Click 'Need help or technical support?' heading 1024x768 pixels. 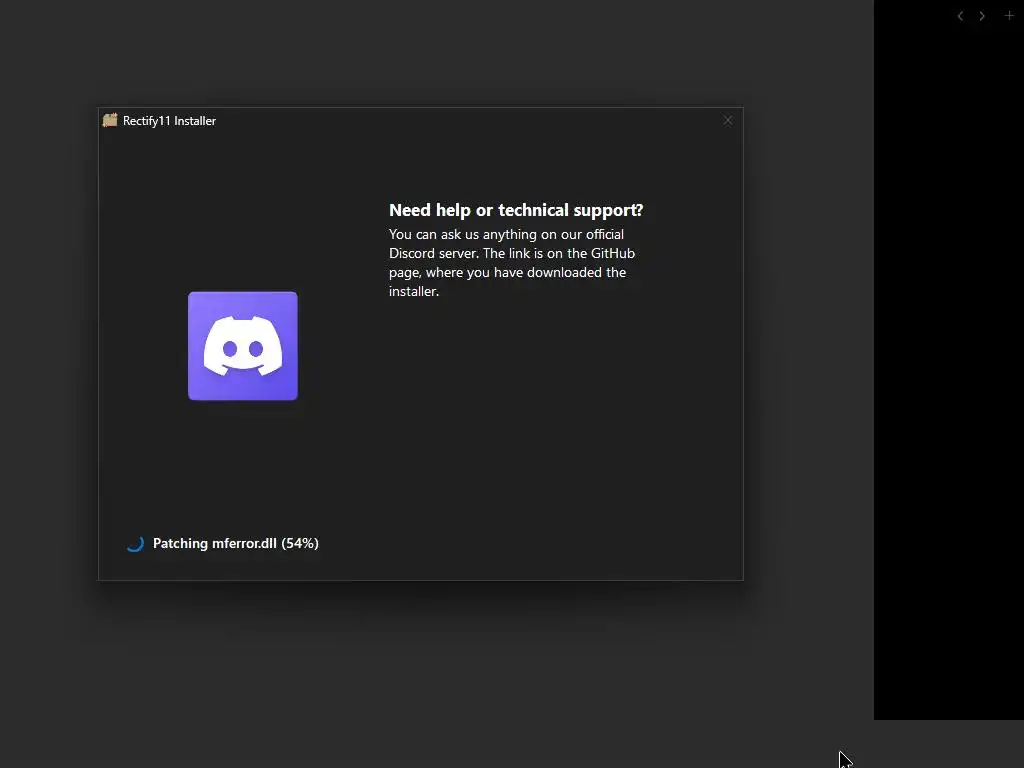(516, 210)
